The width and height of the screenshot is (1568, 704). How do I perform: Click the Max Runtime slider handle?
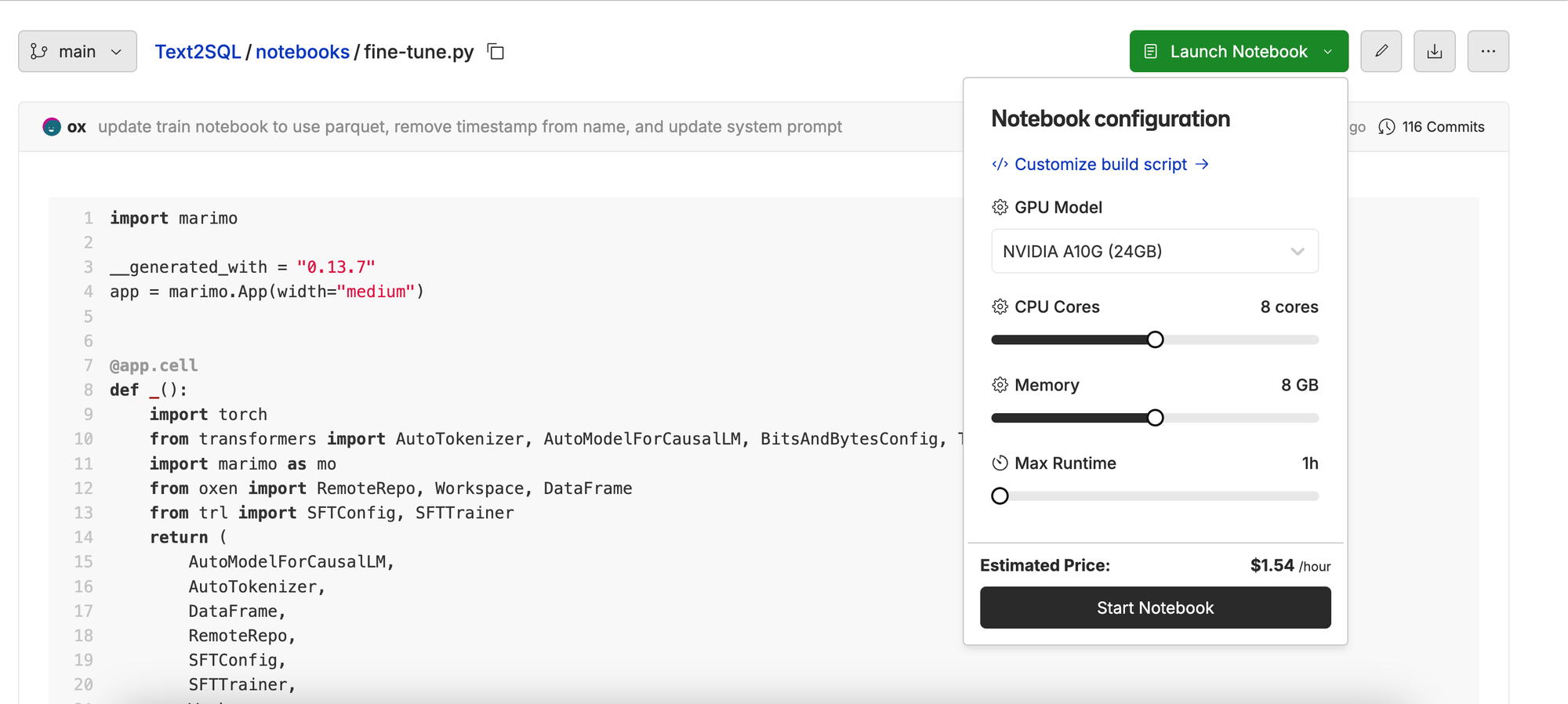(1000, 496)
